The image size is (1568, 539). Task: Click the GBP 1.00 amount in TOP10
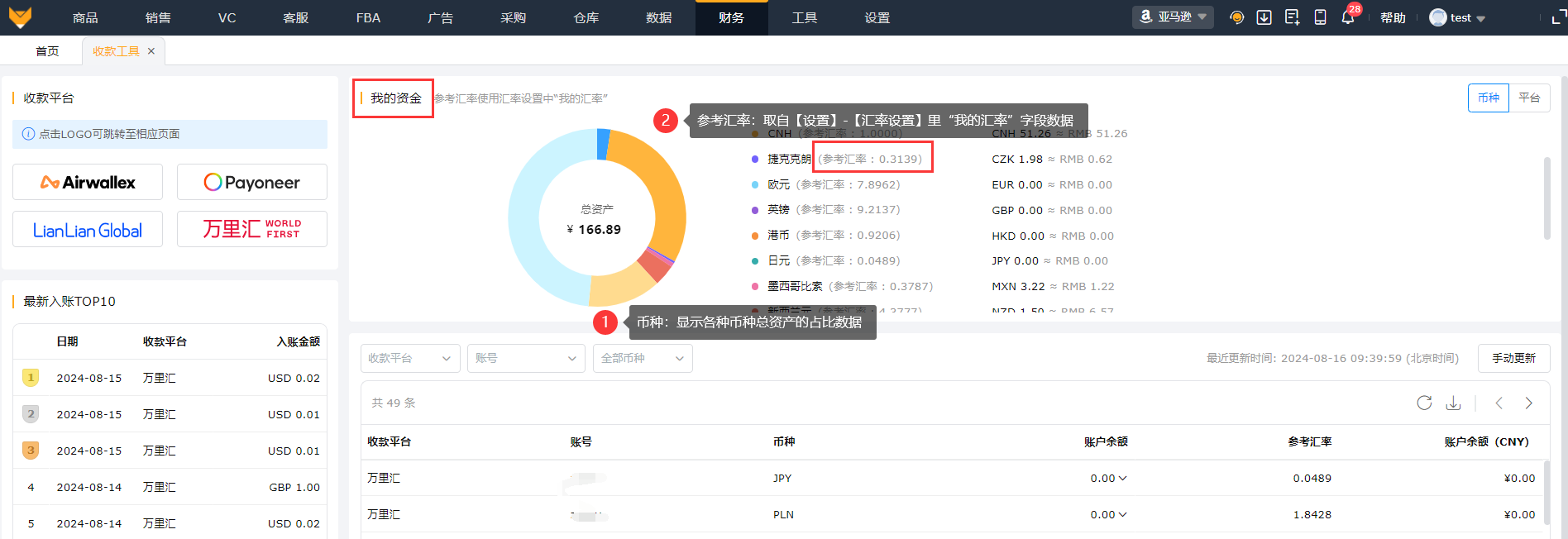click(294, 487)
